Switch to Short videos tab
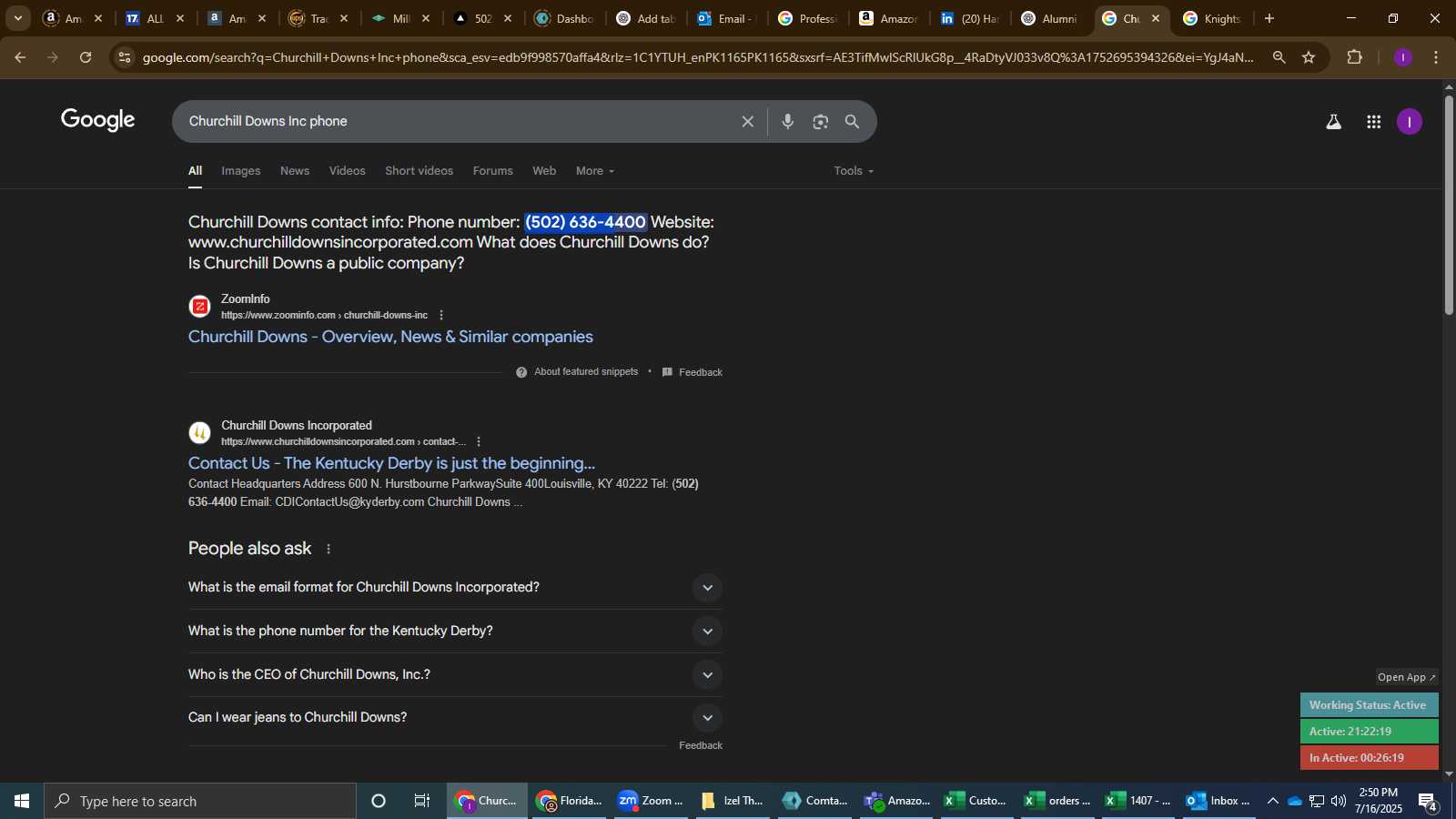The height and width of the screenshot is (819, 1456). coord(419,171)
